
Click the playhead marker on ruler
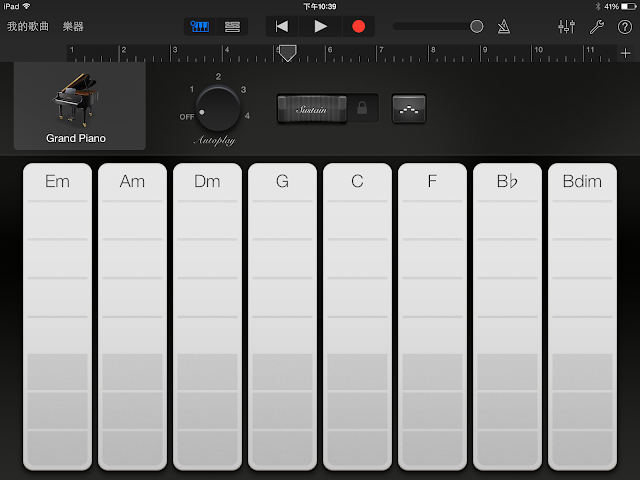click(x=287, y=53)
